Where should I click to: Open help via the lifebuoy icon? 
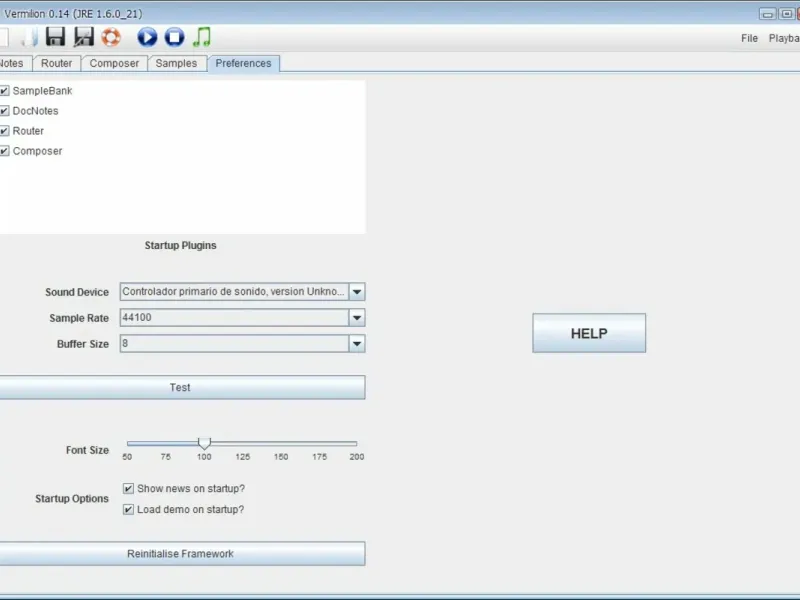(111, 37)
